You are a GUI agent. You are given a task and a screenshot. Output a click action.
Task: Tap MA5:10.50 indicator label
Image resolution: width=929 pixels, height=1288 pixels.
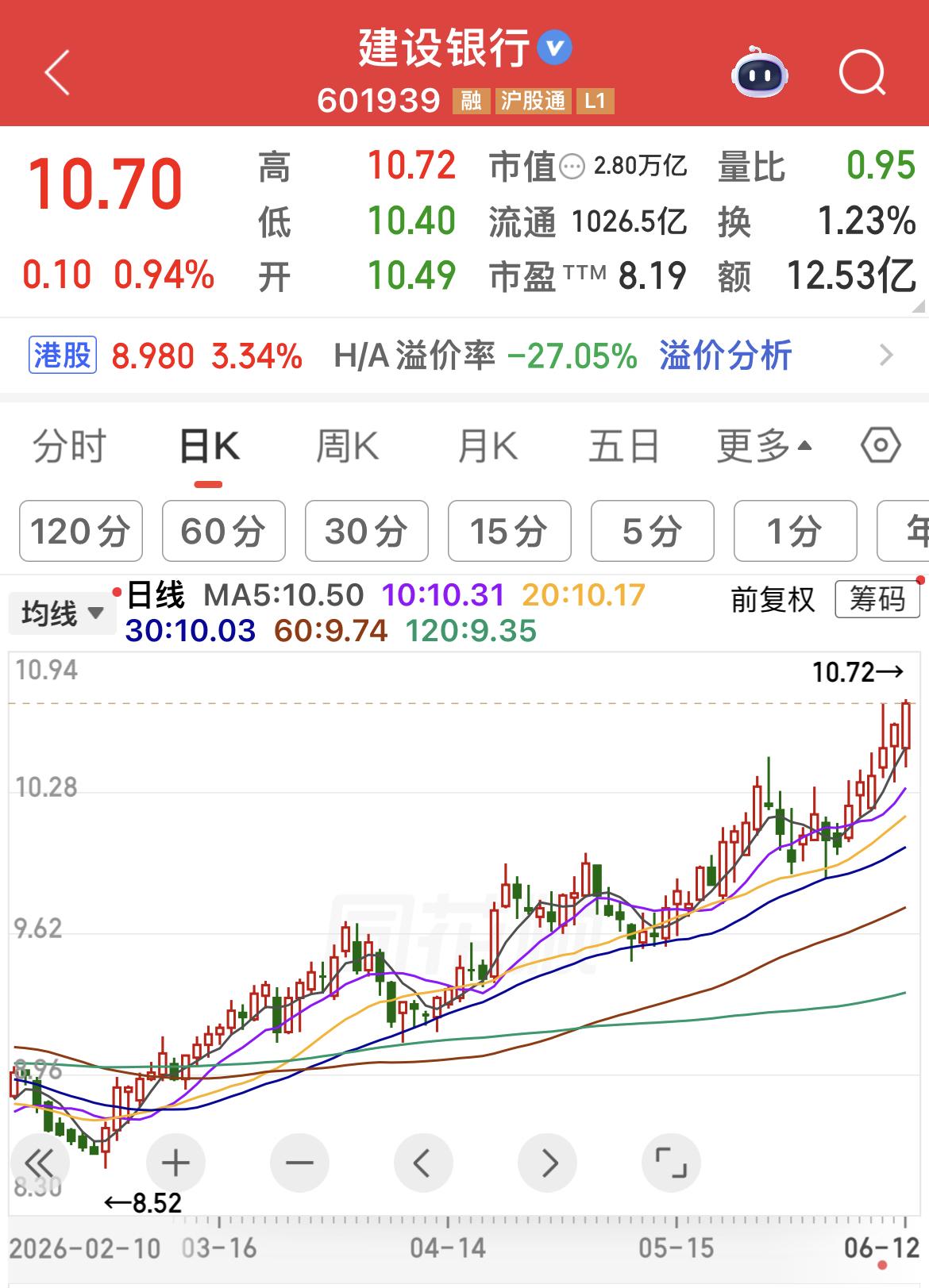(x=283, y=594)
